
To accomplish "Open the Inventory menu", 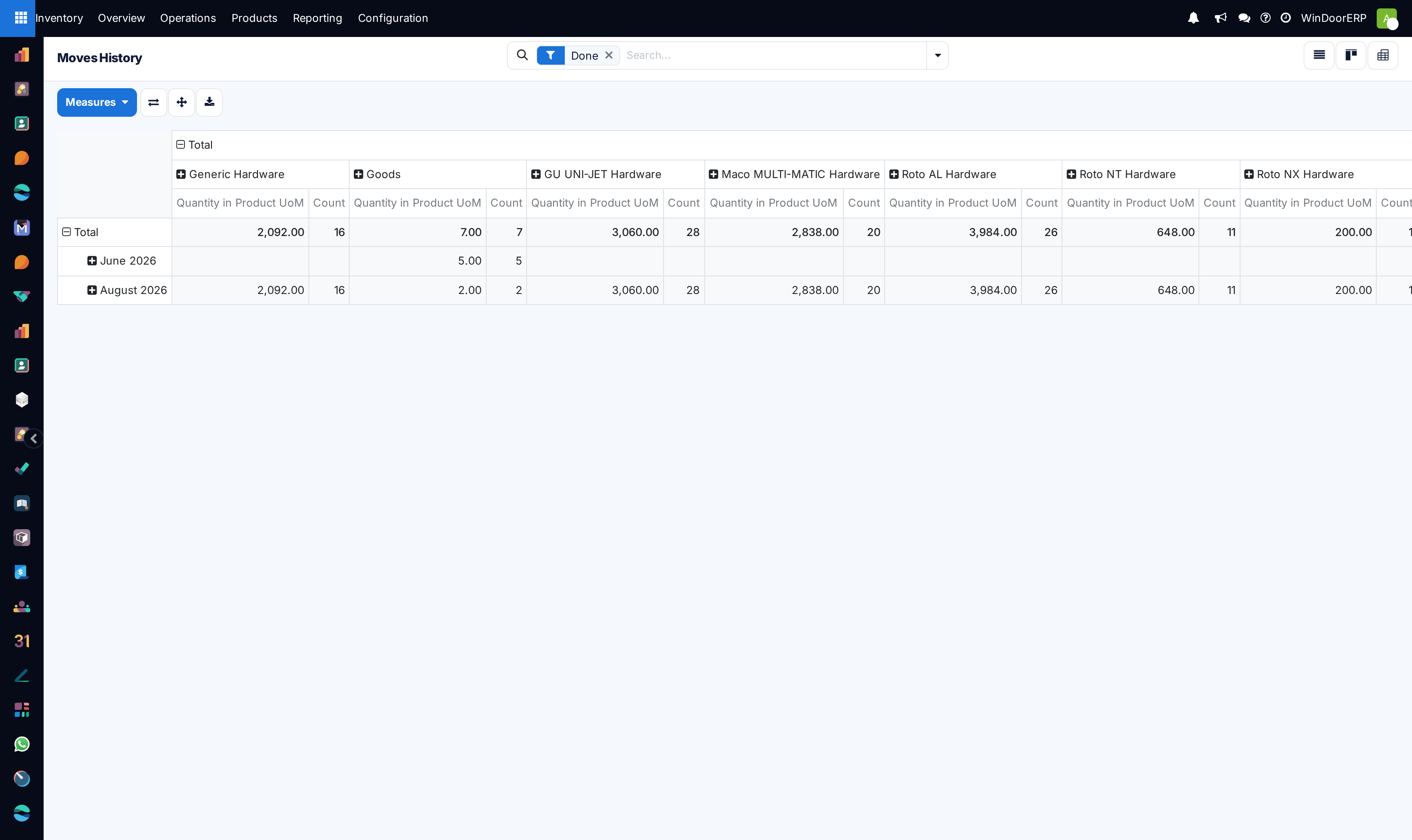I will [59, 18].
